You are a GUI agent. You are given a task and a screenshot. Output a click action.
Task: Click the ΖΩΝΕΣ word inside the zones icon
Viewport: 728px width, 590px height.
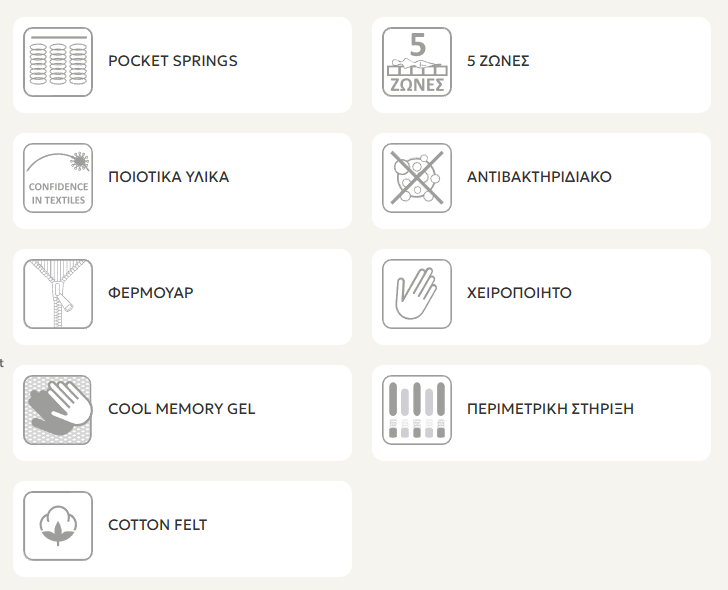click(x=417, y=84)
